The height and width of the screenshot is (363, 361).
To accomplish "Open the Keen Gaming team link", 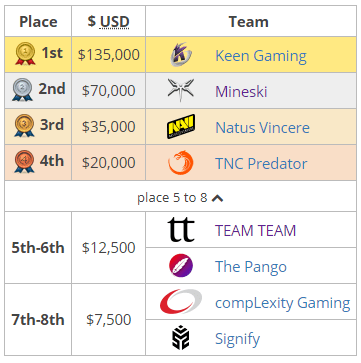I will (x=261, y=56).
